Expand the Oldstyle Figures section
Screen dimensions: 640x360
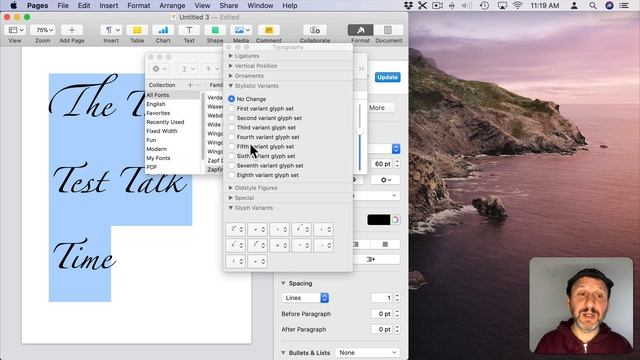point(231,188)
